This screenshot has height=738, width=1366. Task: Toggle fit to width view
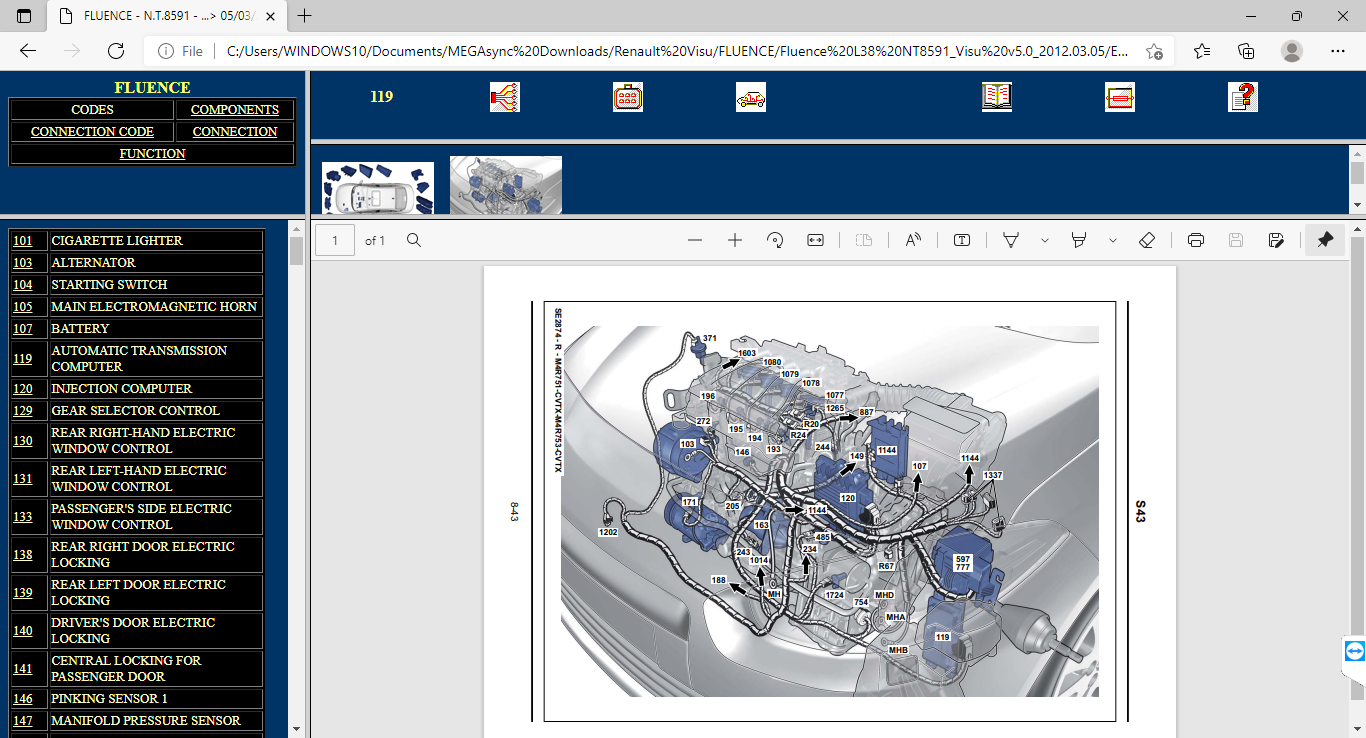tap(815, 240)
